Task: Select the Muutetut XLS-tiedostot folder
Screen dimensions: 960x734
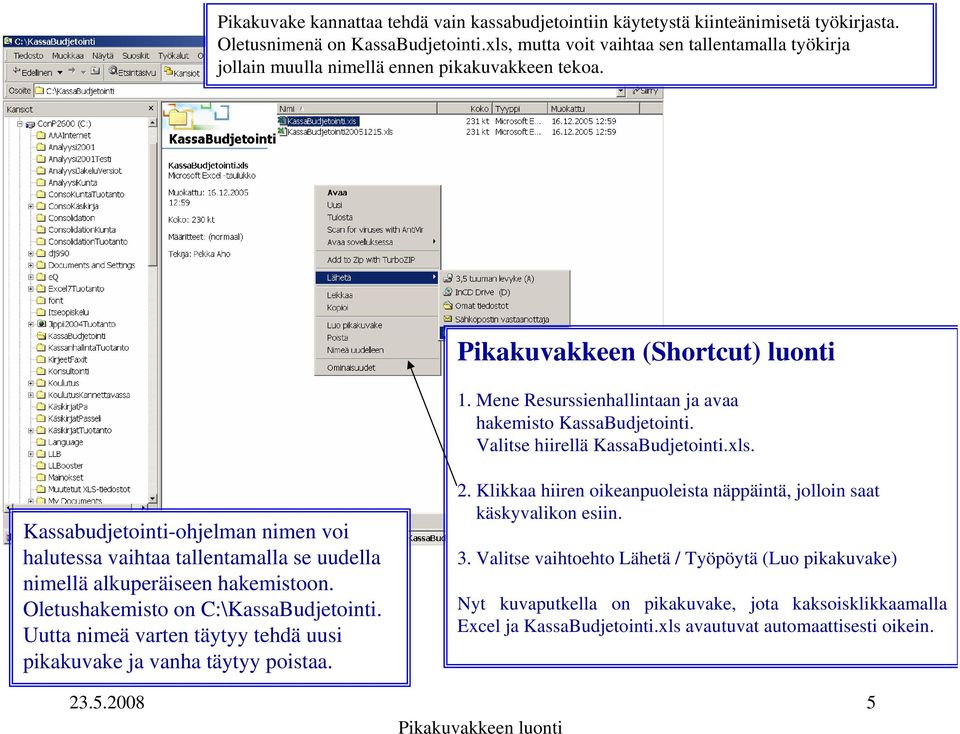Action: pyautogui.click(x=89, y=489)
